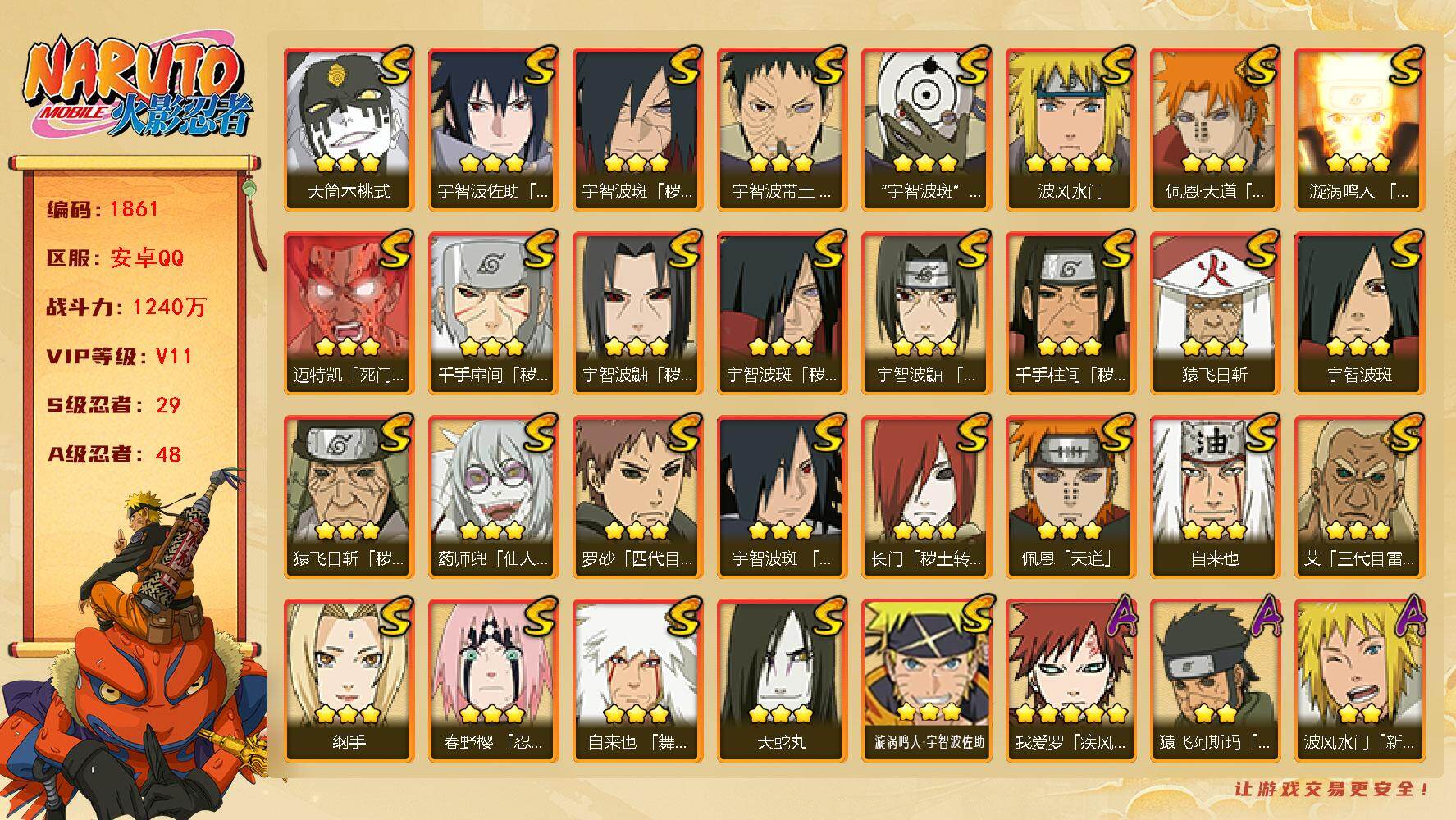The height and width of the screenshot is (820, 1456).
Task: Click the 千手柱间「秽」 card
Action: (x=1070, y=312)
